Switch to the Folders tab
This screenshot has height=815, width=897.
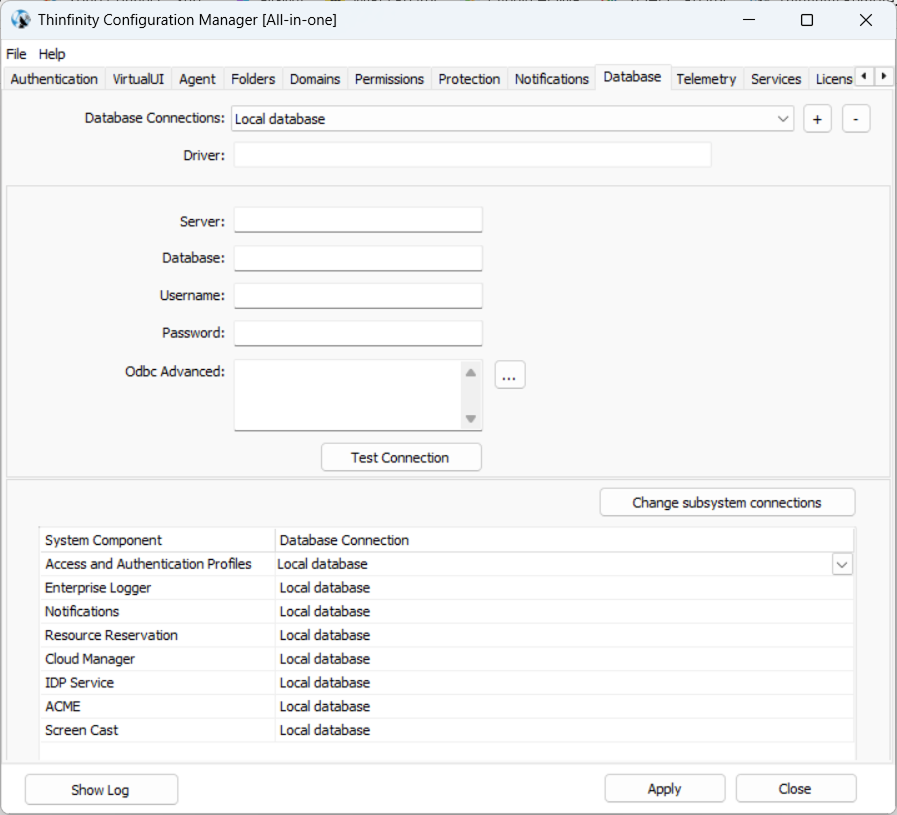pyautogui.click(x=253, y=79)
